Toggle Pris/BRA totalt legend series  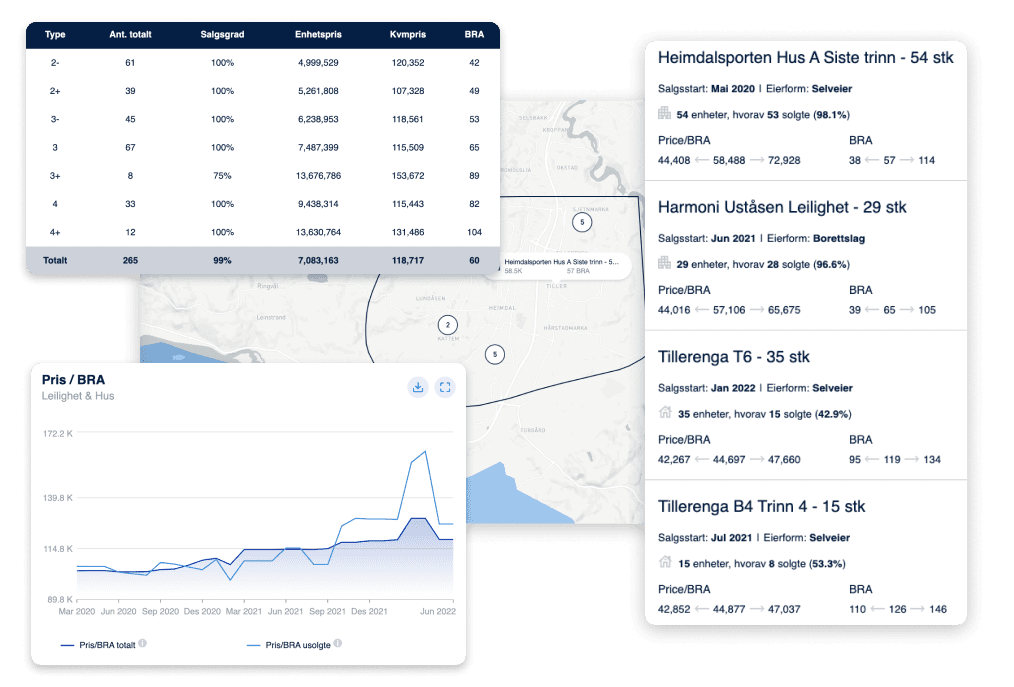point(98,644)
